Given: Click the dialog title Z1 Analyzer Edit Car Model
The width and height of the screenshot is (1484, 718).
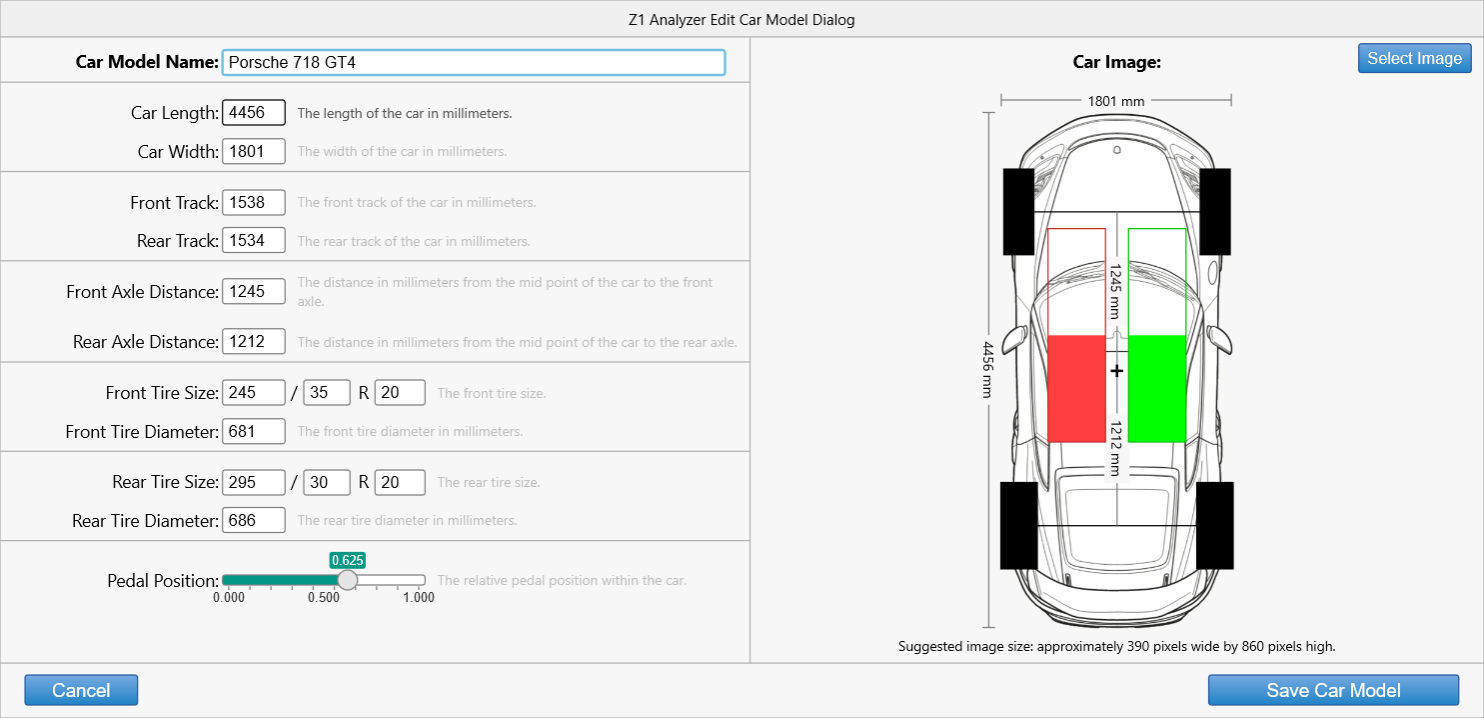Looking at the screenshot, I should (x=741, y=19).
